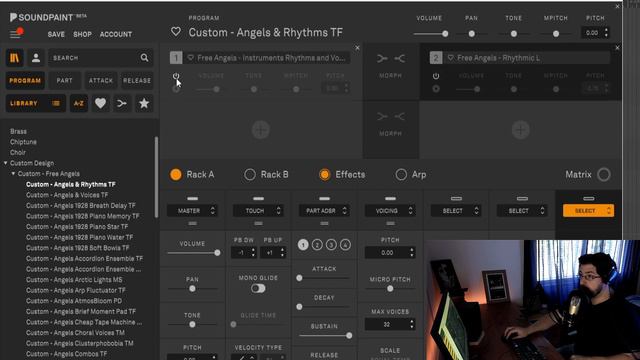Close part 1 panel with X
The height and width of the screenshot is (360, 640).
point(358,48)
